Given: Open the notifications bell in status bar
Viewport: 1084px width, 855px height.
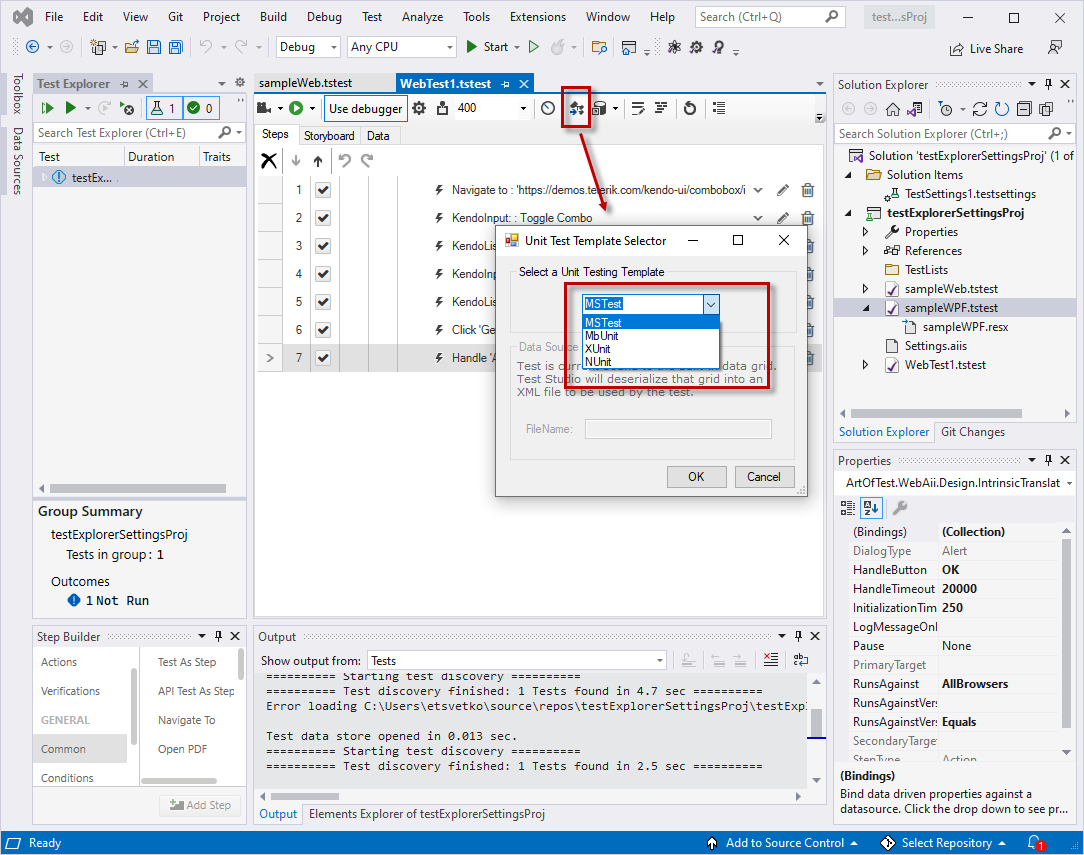Looking at the screenshot, I should click(1035, 843).
